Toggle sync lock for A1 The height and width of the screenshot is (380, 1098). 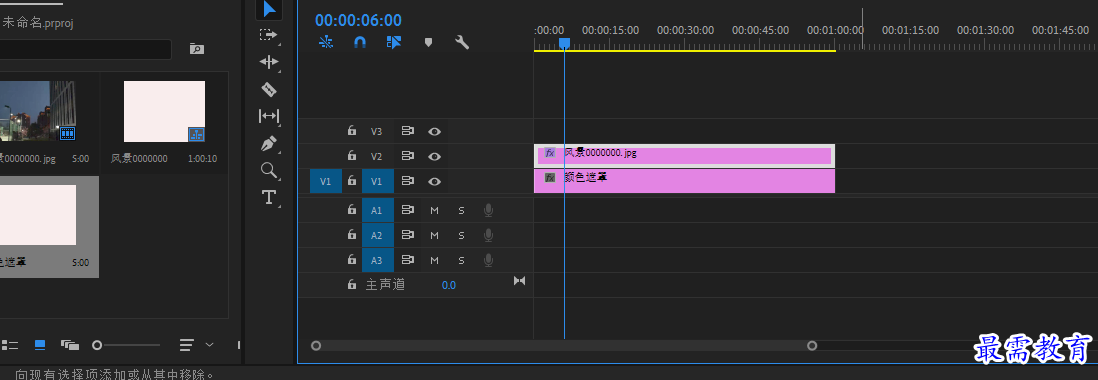coord(408,209)
